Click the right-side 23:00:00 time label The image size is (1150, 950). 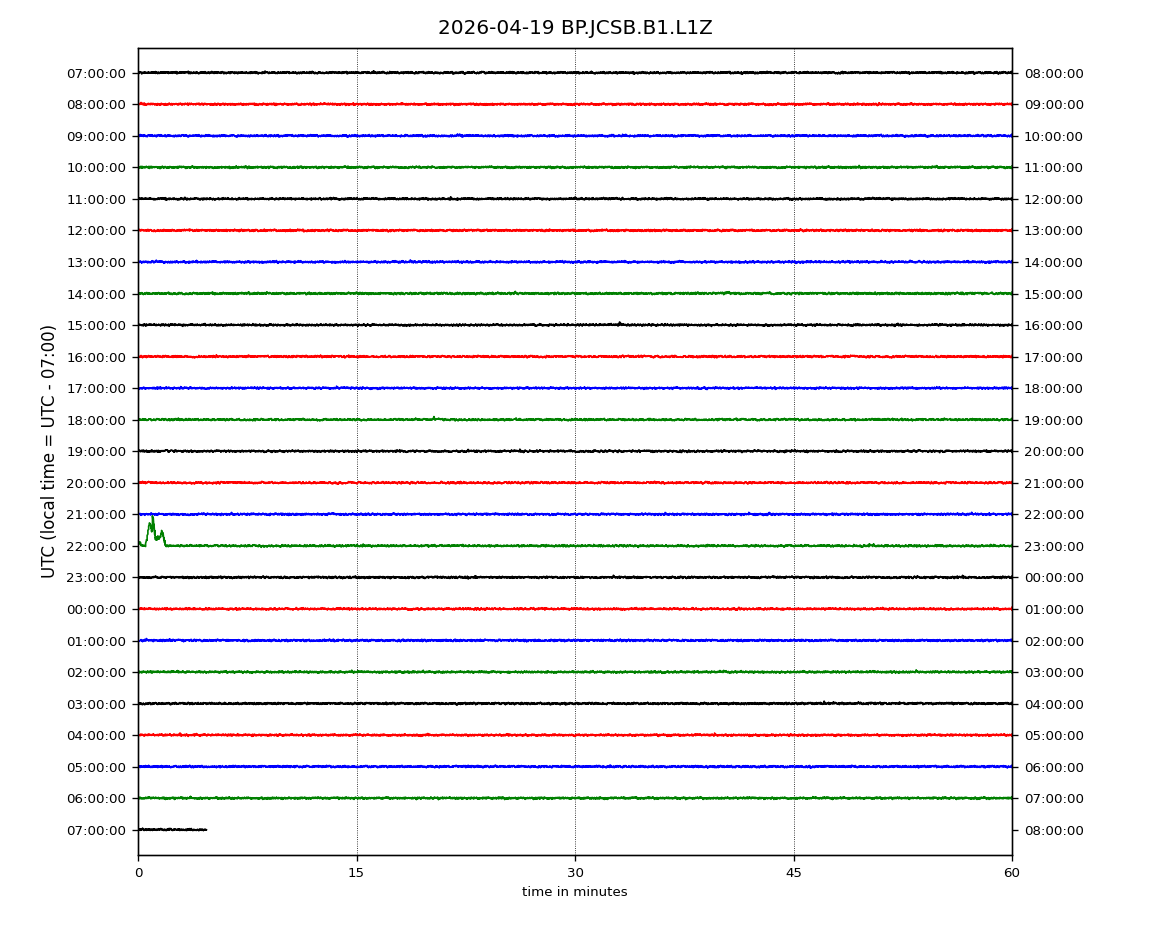click(1053, 546)
